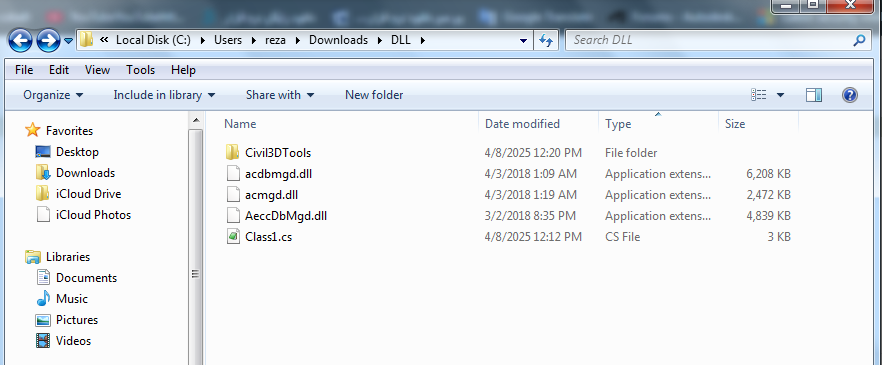This screenshot has width=882, height=365.
Task: Go back with the Back arrow button
Action: point(21,40)
